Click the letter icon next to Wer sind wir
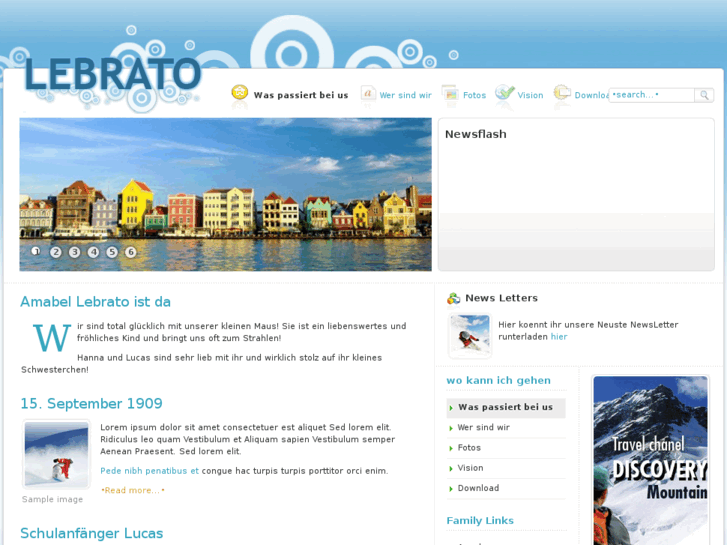The width and height of the screenshot is (727, 545). tap(368, 93)
